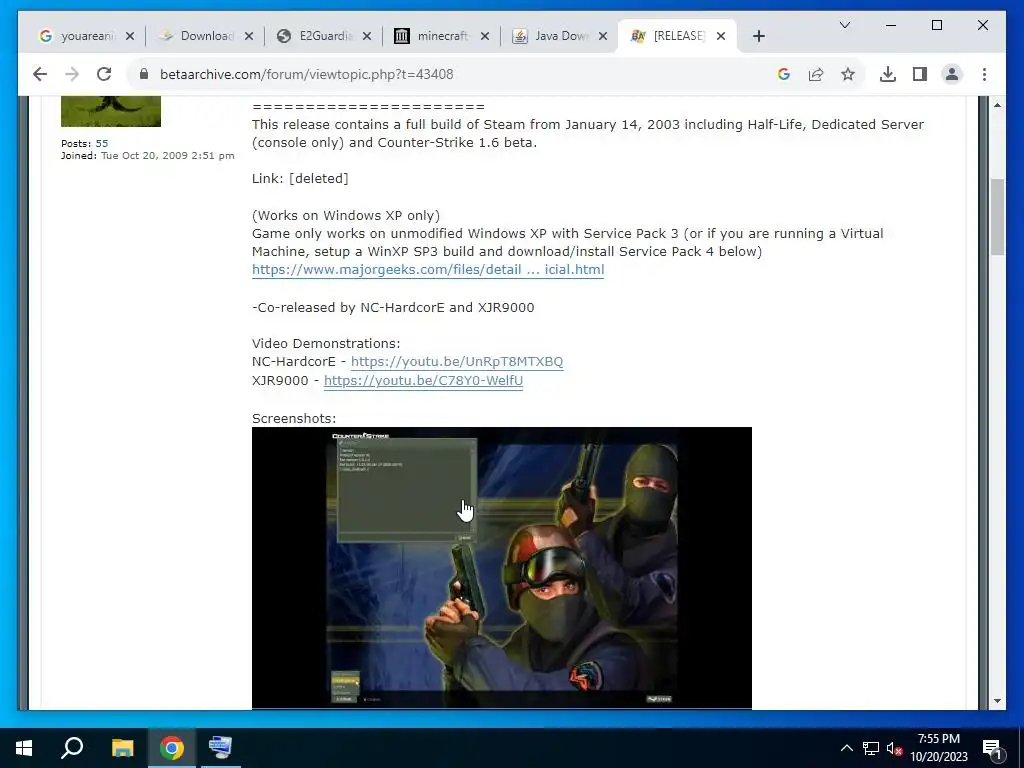1024x768 pixels.
Task: Switch to the youareani Google tab
Action: (x=76, y=36)
